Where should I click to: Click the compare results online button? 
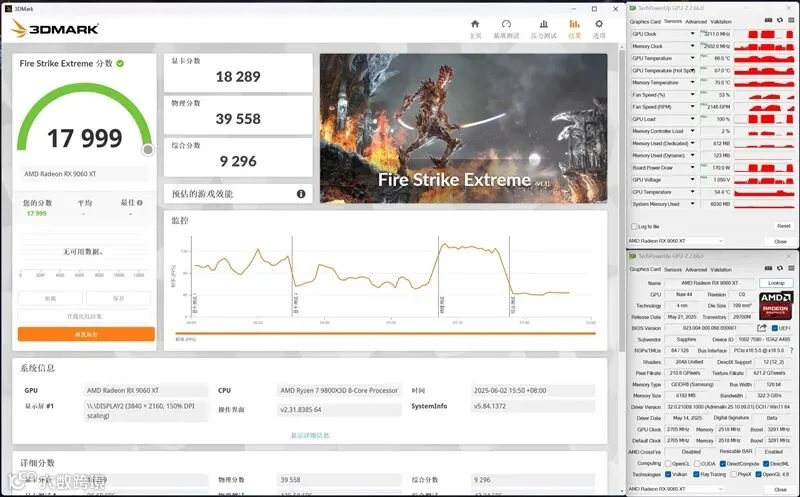(84, 316)
